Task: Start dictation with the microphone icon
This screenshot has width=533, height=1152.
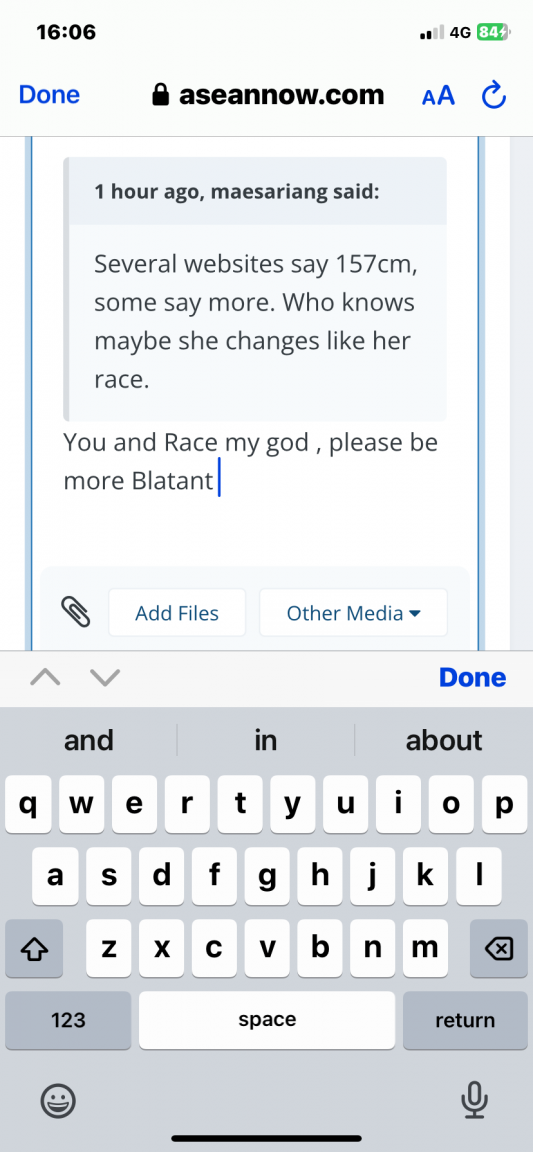Action: tap(474, 1100)
